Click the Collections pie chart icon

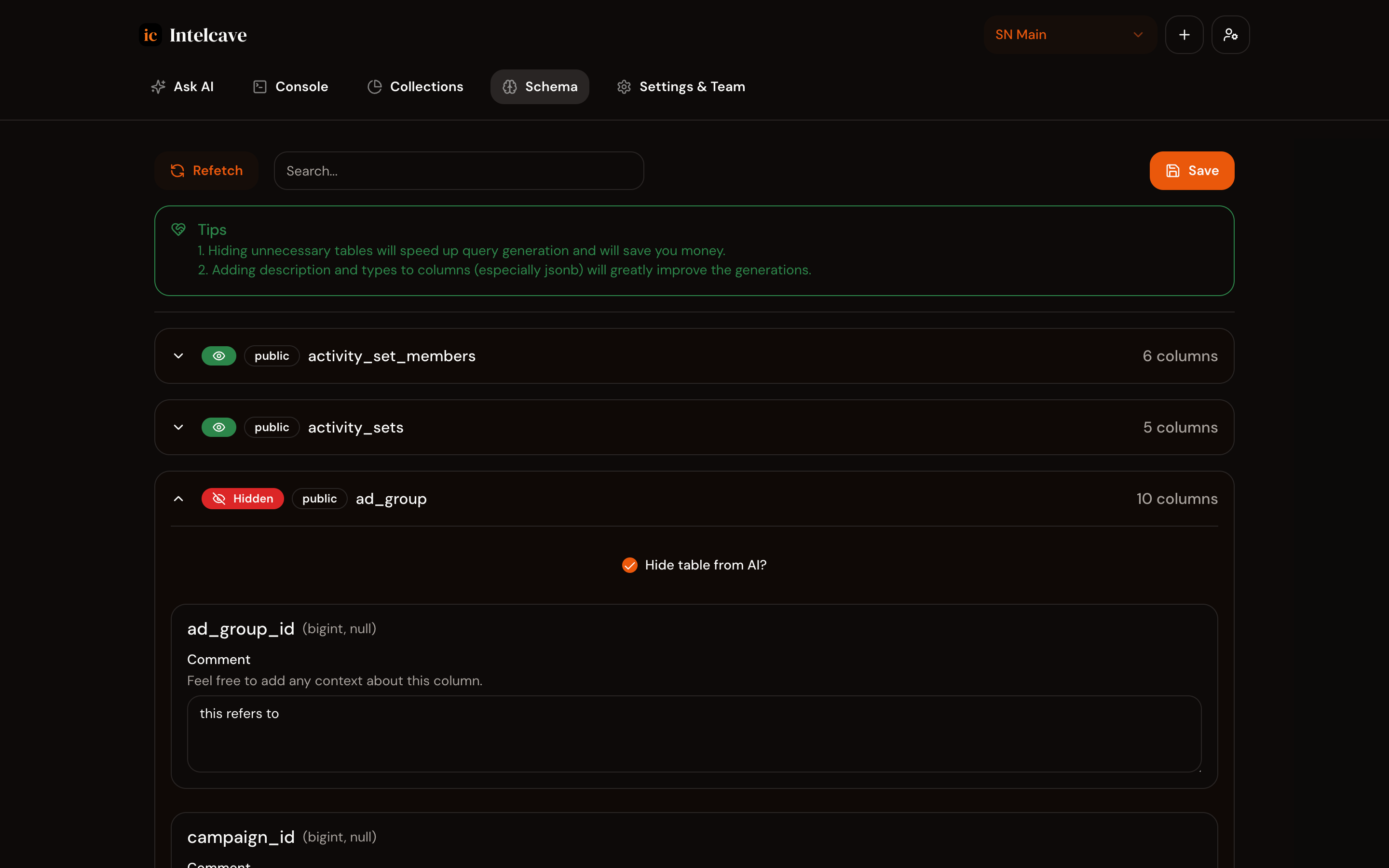(375, 87)
